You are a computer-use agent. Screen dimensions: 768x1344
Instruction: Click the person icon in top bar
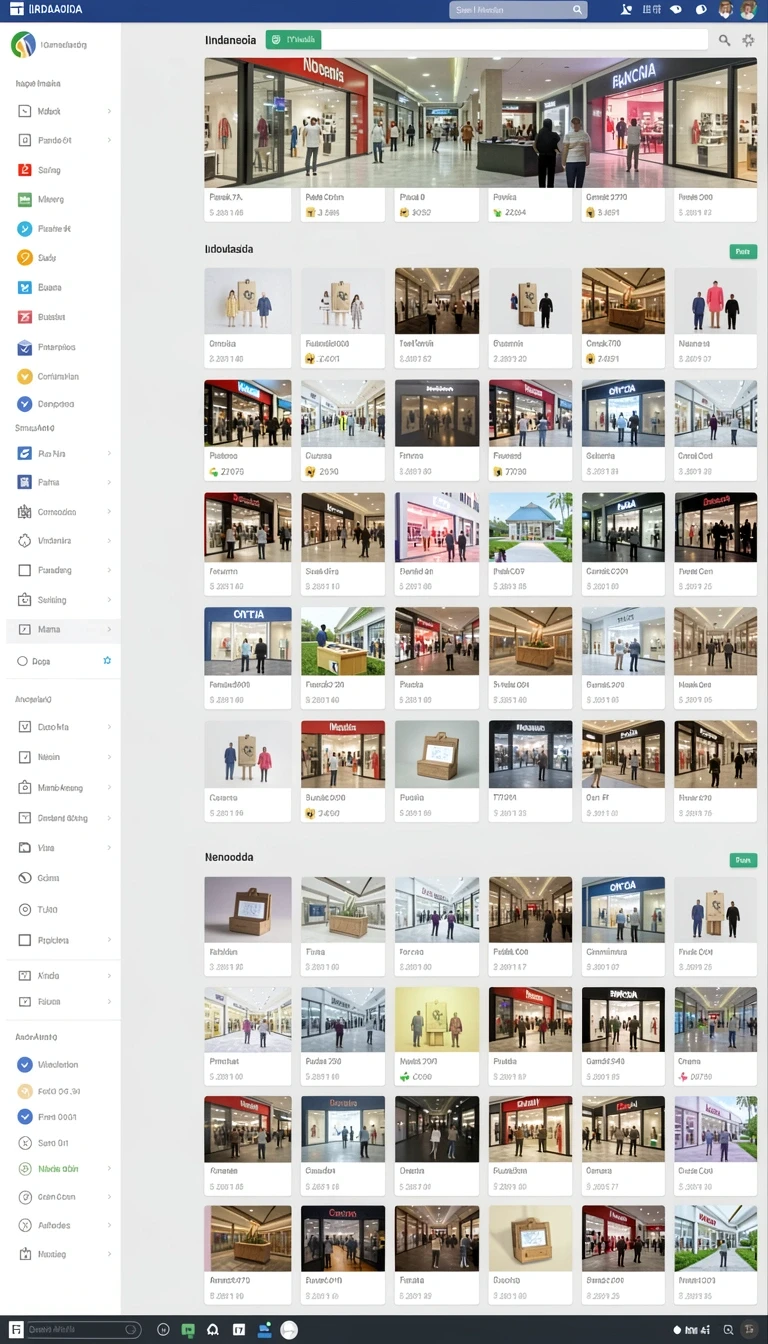pos(626,10)
